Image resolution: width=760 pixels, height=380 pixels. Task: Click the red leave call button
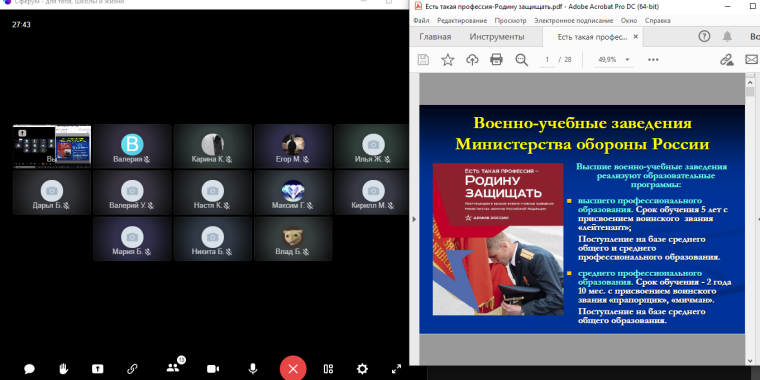[293, 369]
